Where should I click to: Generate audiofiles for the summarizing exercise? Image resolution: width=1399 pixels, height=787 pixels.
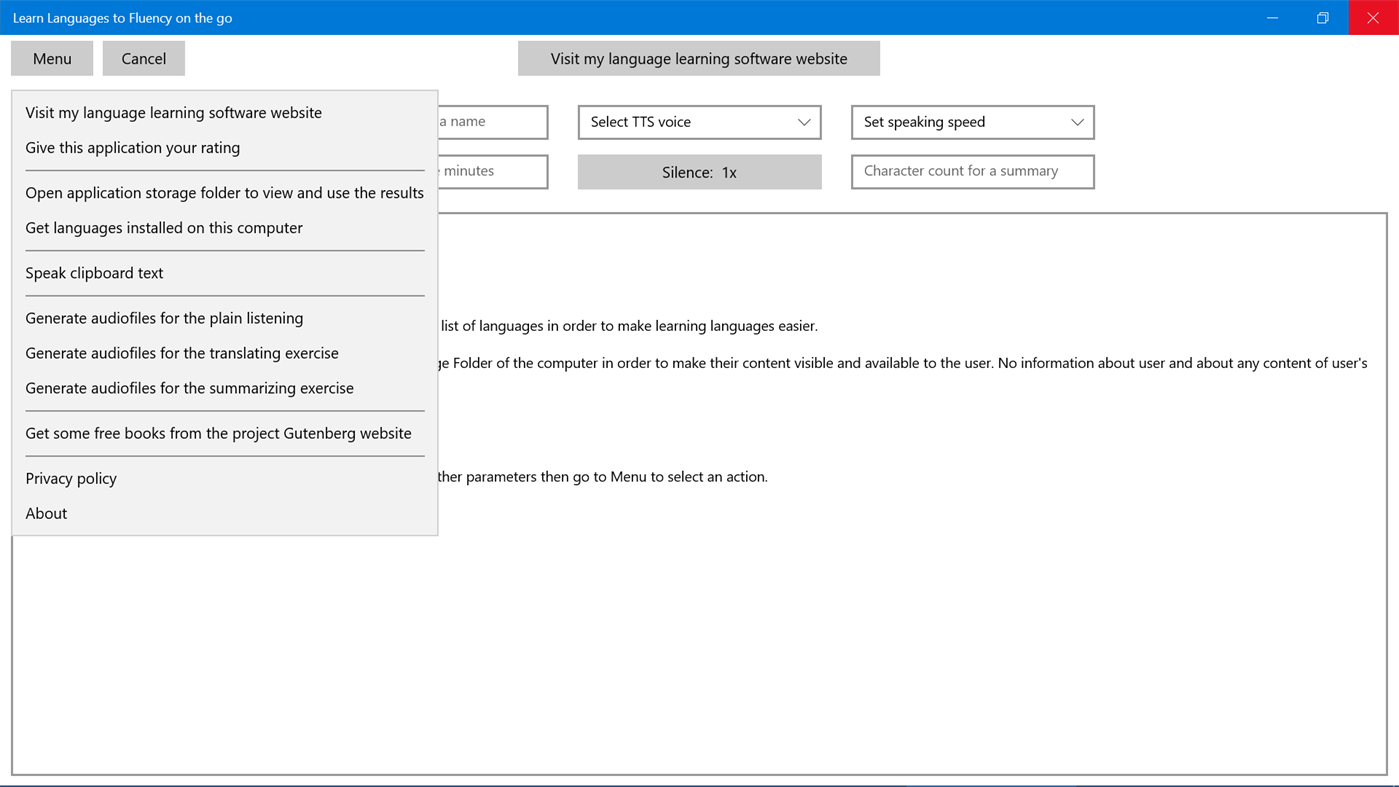pyautogui.click(x=189, y=387)
